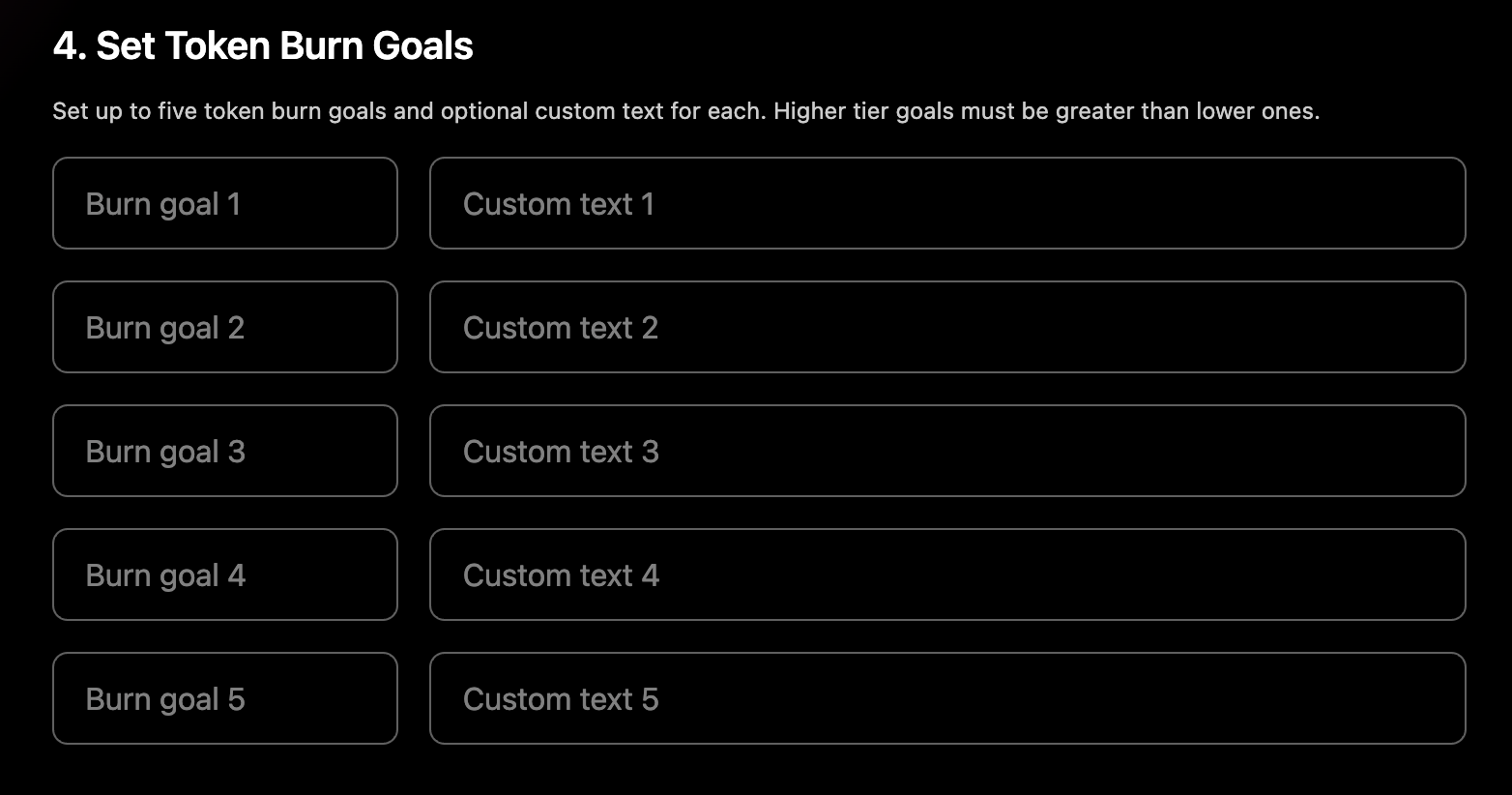
Task: Place cursor in the third goal's custom text
Action: click(x=946, y=451)
